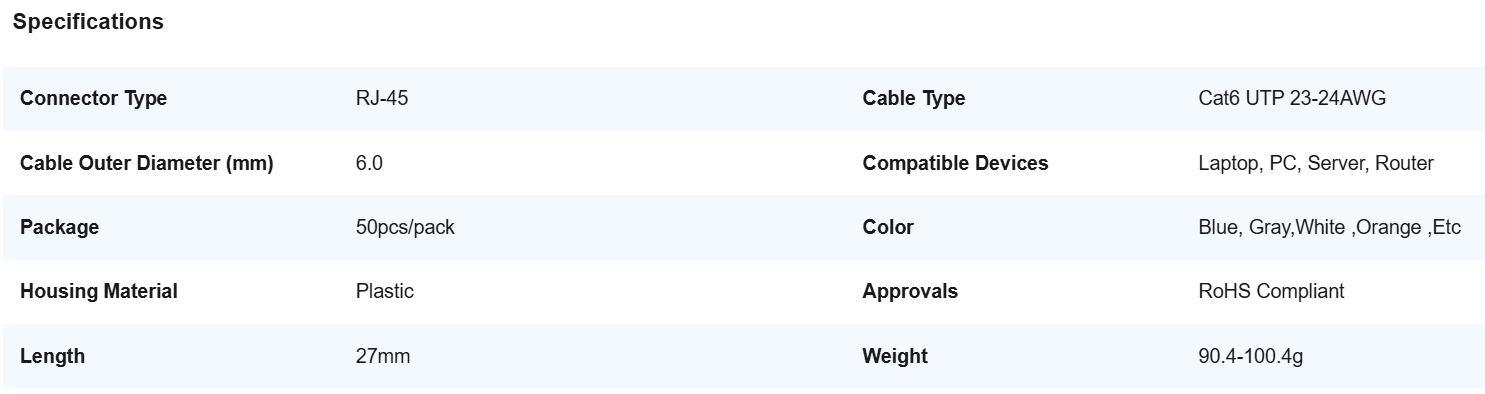Select the Color label
The height and width of the screenshot is (394, 1485).
point(888,227)
